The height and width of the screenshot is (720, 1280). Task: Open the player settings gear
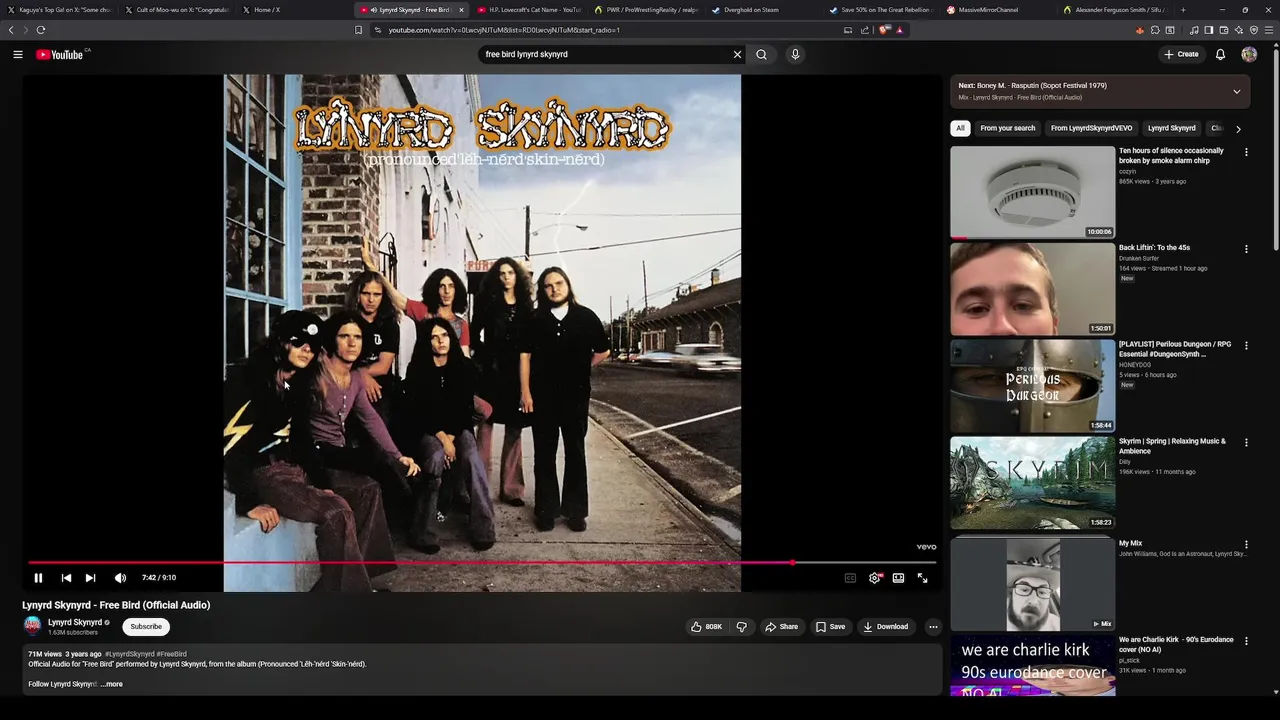coord(875,578)
